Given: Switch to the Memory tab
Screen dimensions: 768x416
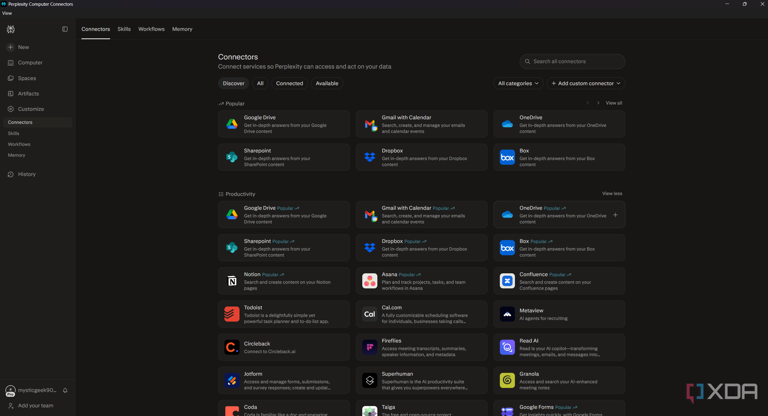Looking at the screenshot, I should click(182, 29).
